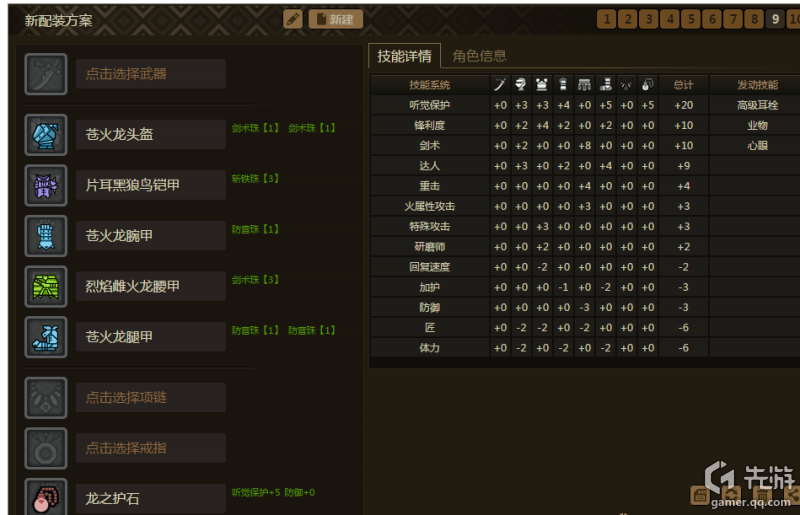Click the 点击选择戒指 ring selection field
The width and height of the screenshot is (800, 515).
point(151,448)
